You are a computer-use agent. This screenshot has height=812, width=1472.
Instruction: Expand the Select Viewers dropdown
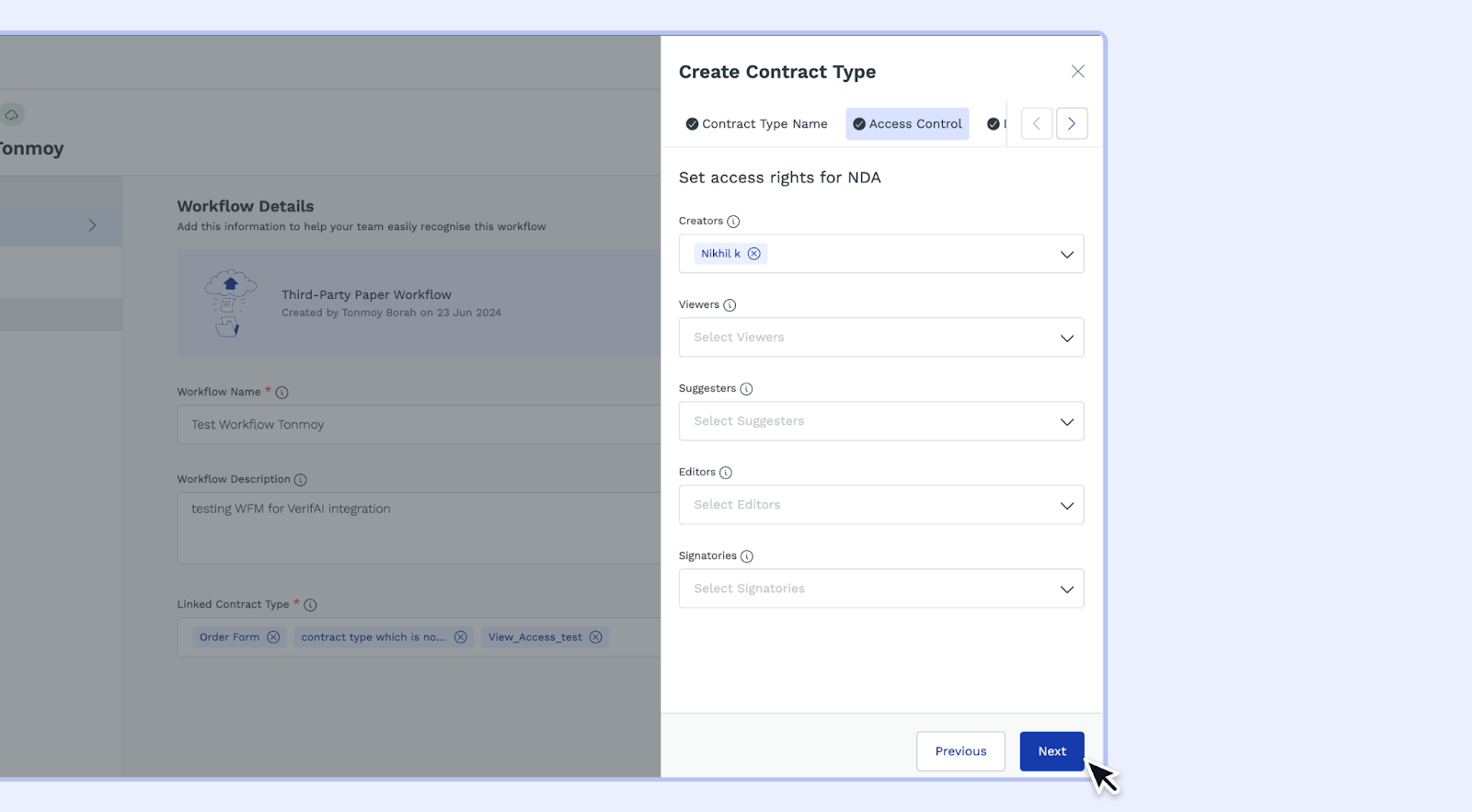1066,338
